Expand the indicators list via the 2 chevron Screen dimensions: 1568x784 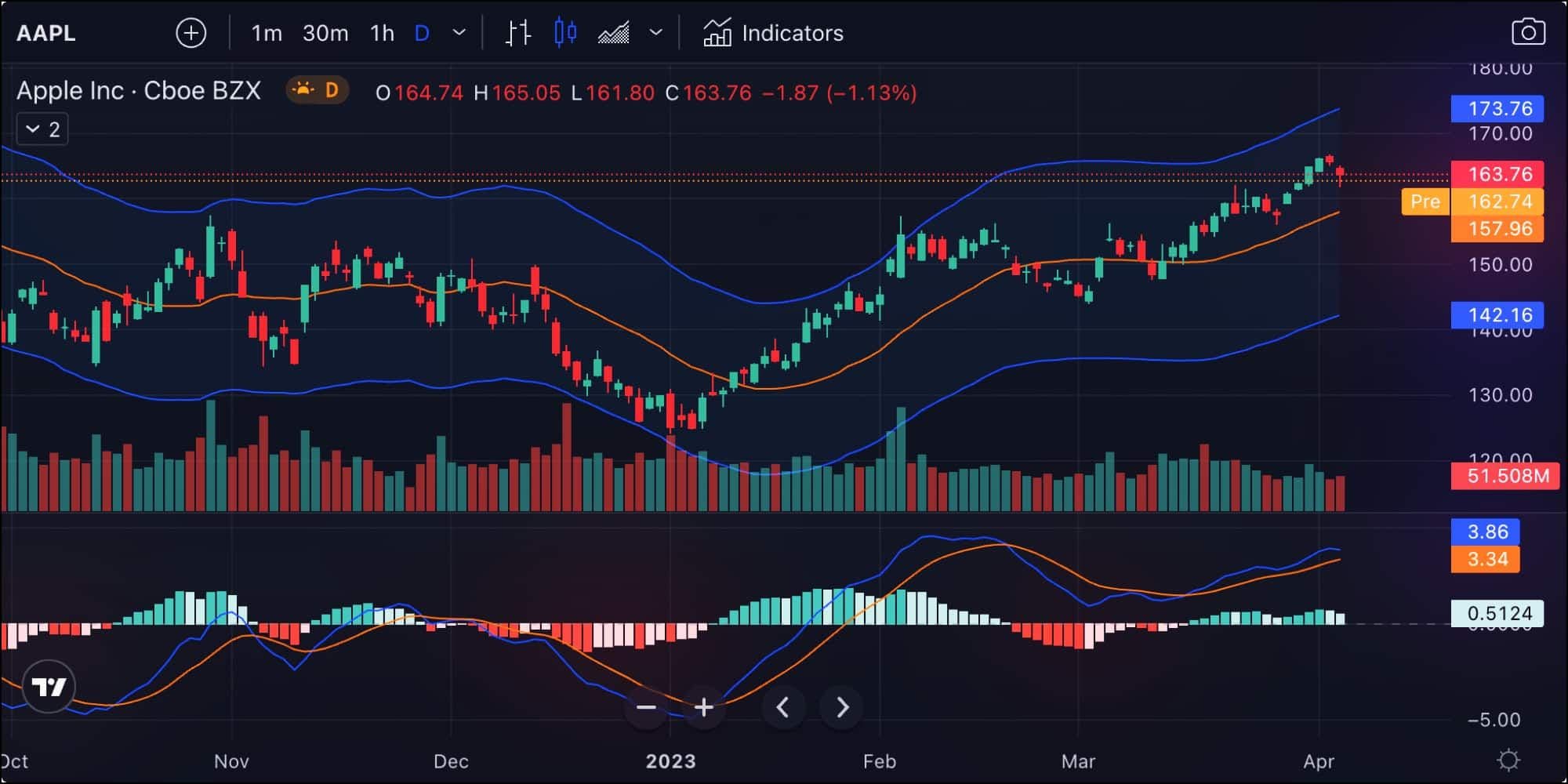(x=42, y=129)
